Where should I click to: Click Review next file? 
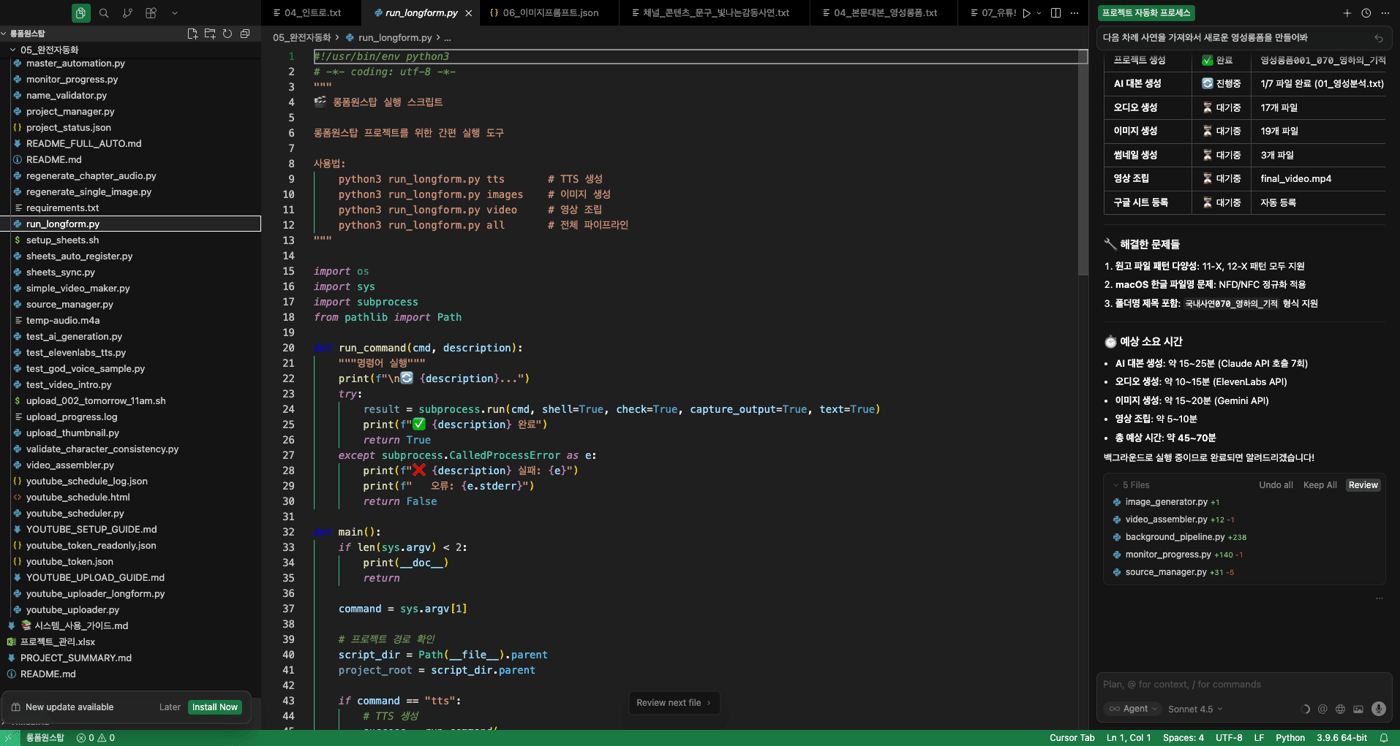point(674,703)
